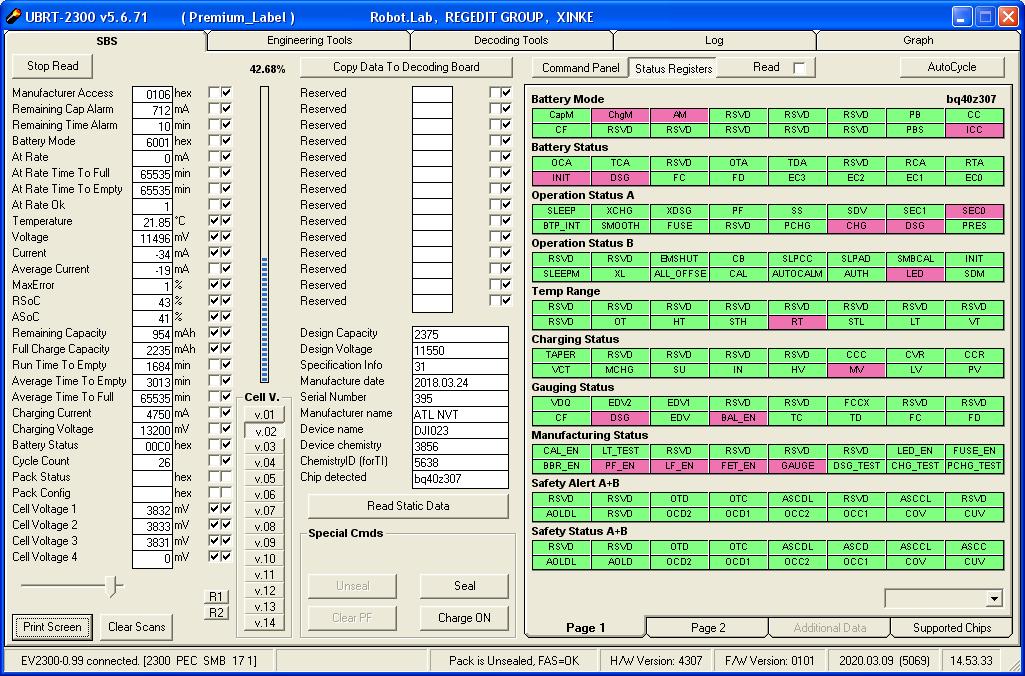Click the Print Screen button
The height and width of the screenshot is (676, 1025).
point(52,627)
